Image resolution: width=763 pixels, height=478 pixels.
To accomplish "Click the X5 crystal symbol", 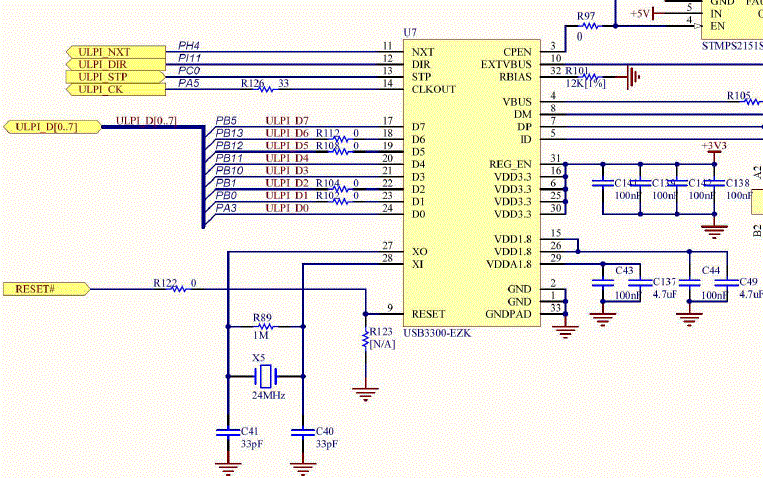I will 266,376.
